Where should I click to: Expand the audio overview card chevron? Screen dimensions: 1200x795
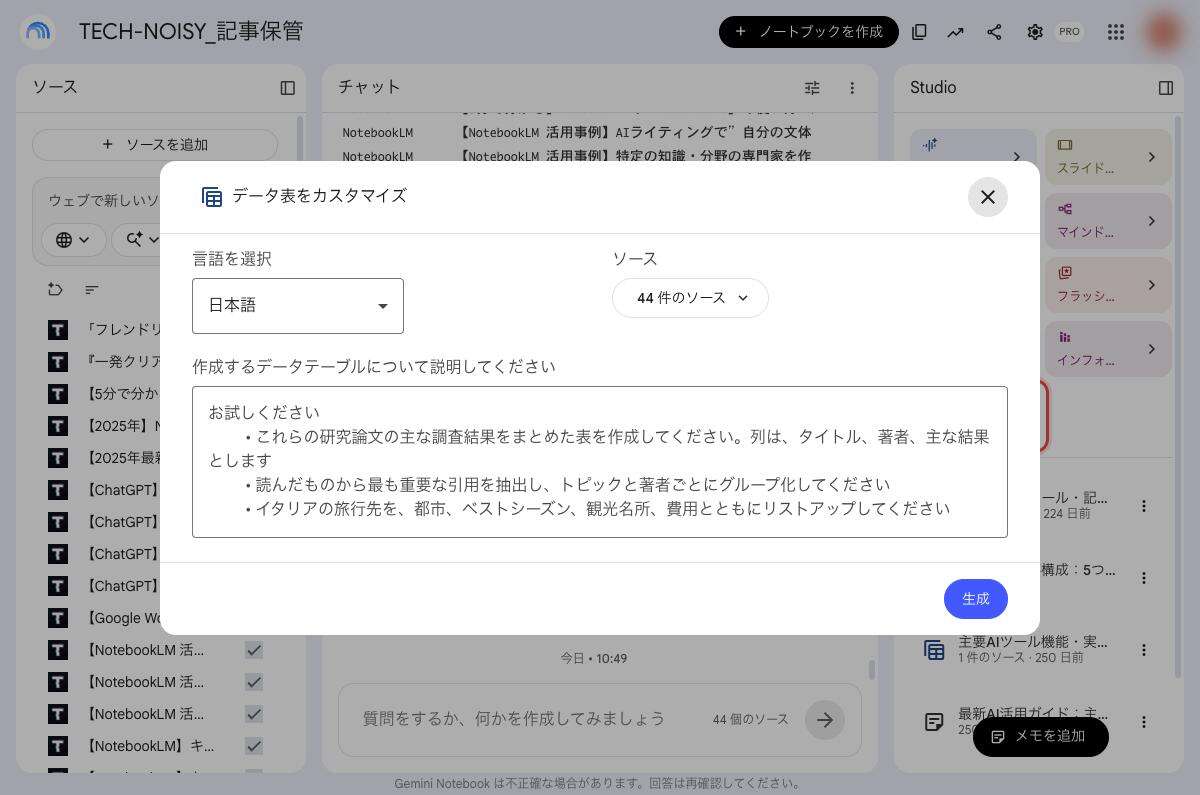1016,157
